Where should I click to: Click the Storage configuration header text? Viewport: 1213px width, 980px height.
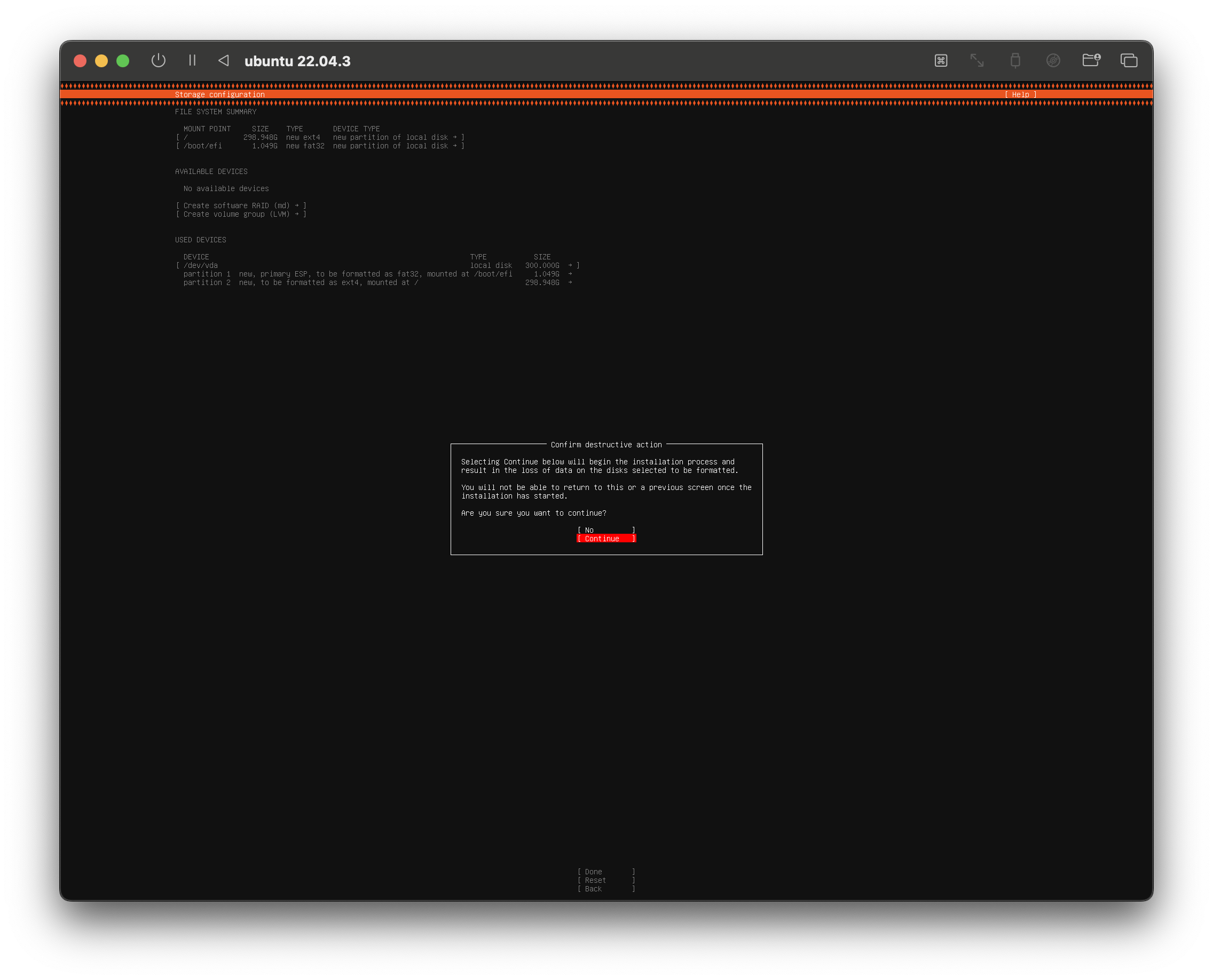coord(219,94)
